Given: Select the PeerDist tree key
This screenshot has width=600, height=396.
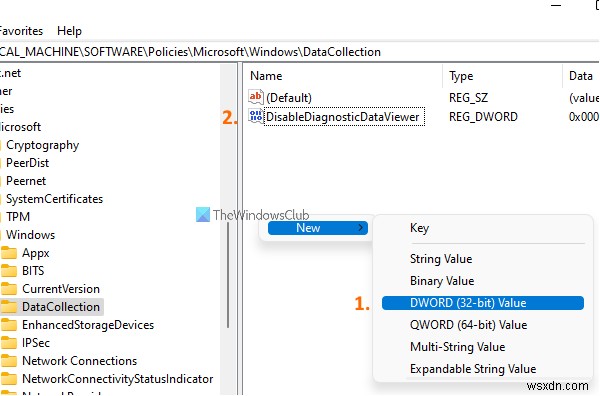Looking at the screenshot, I should point(28,163).
